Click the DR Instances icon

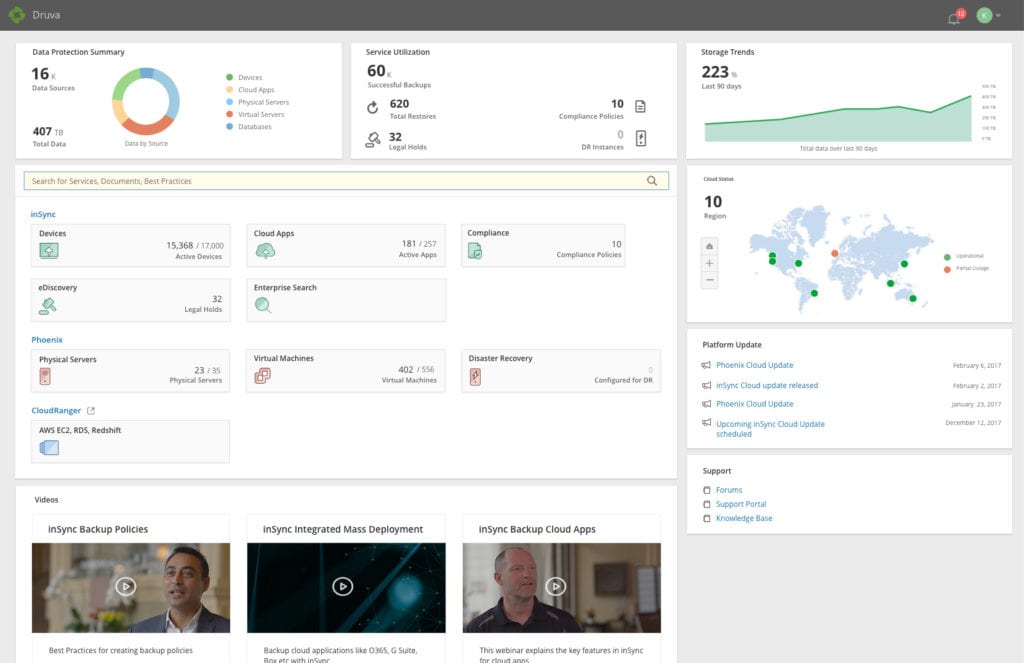pyautogui.click(x=641, y=138)
